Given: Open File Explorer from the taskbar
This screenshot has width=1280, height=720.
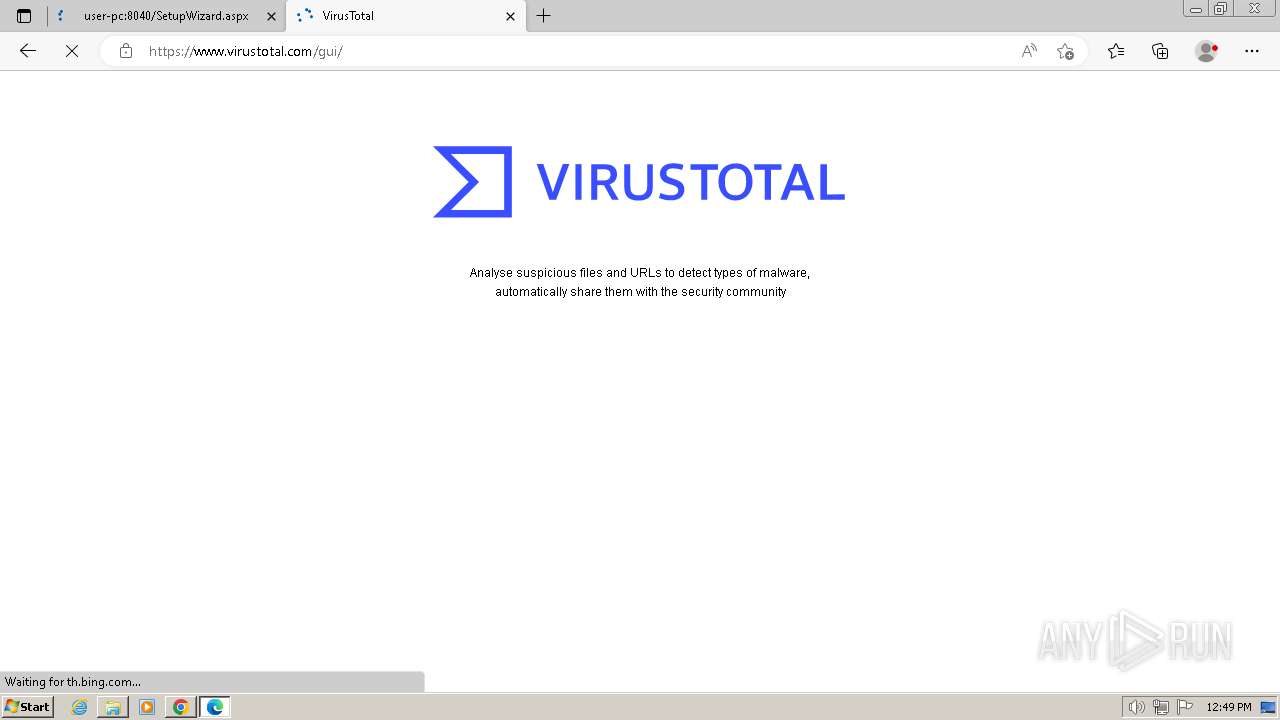Looking at the screenshot, I should click(x=113, y=707).
